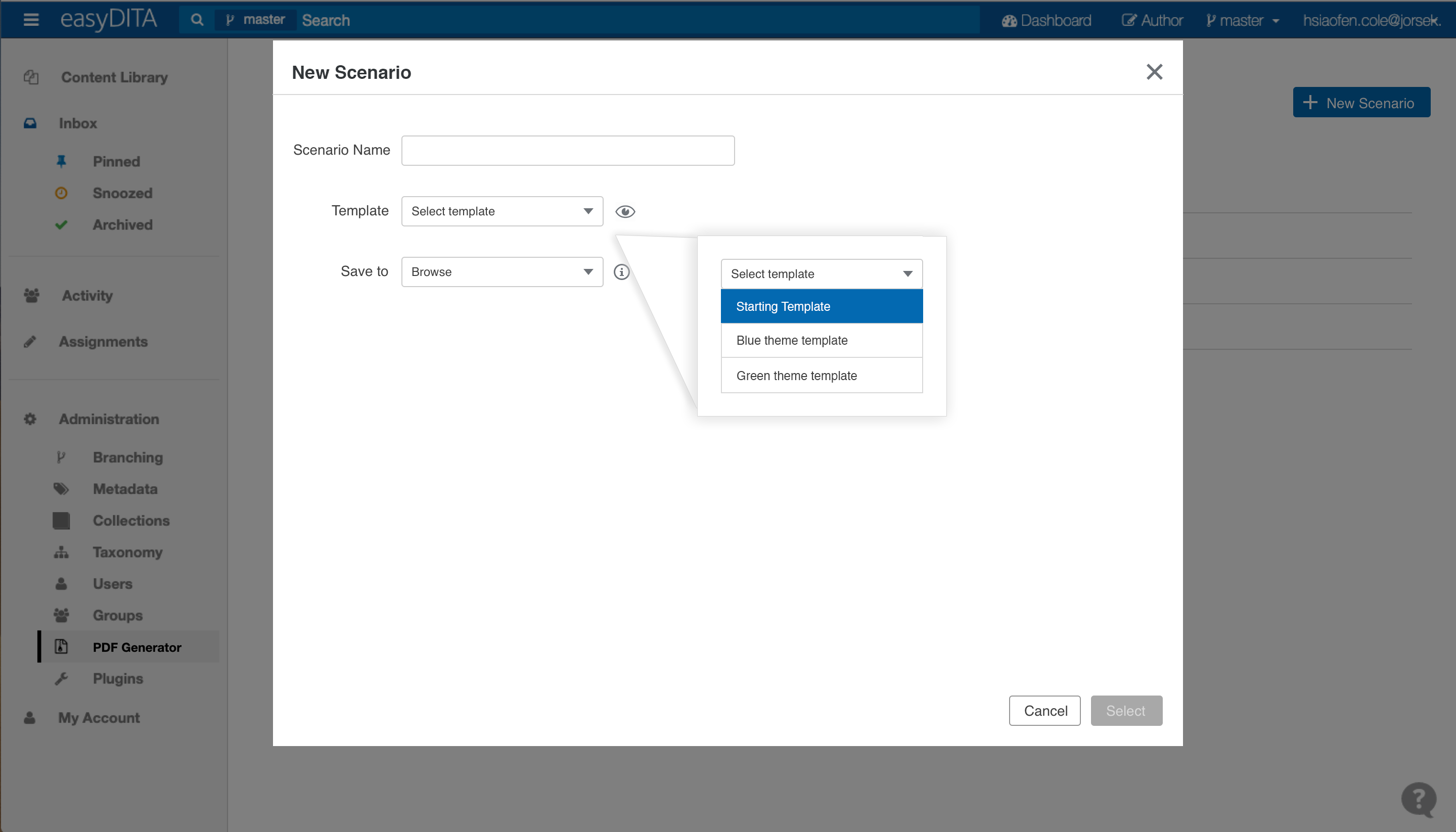The image size is (1456, 832).
Task: Open Assignments in sidebar
Action: 104,342
